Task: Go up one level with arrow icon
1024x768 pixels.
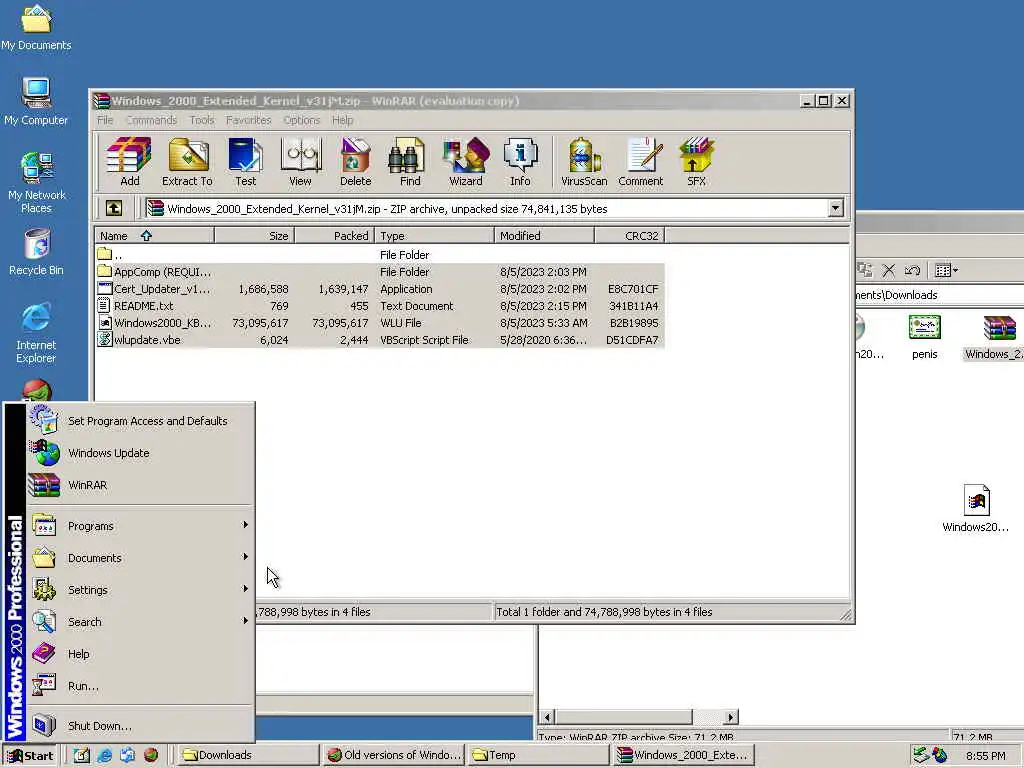Action: (114, 208)
